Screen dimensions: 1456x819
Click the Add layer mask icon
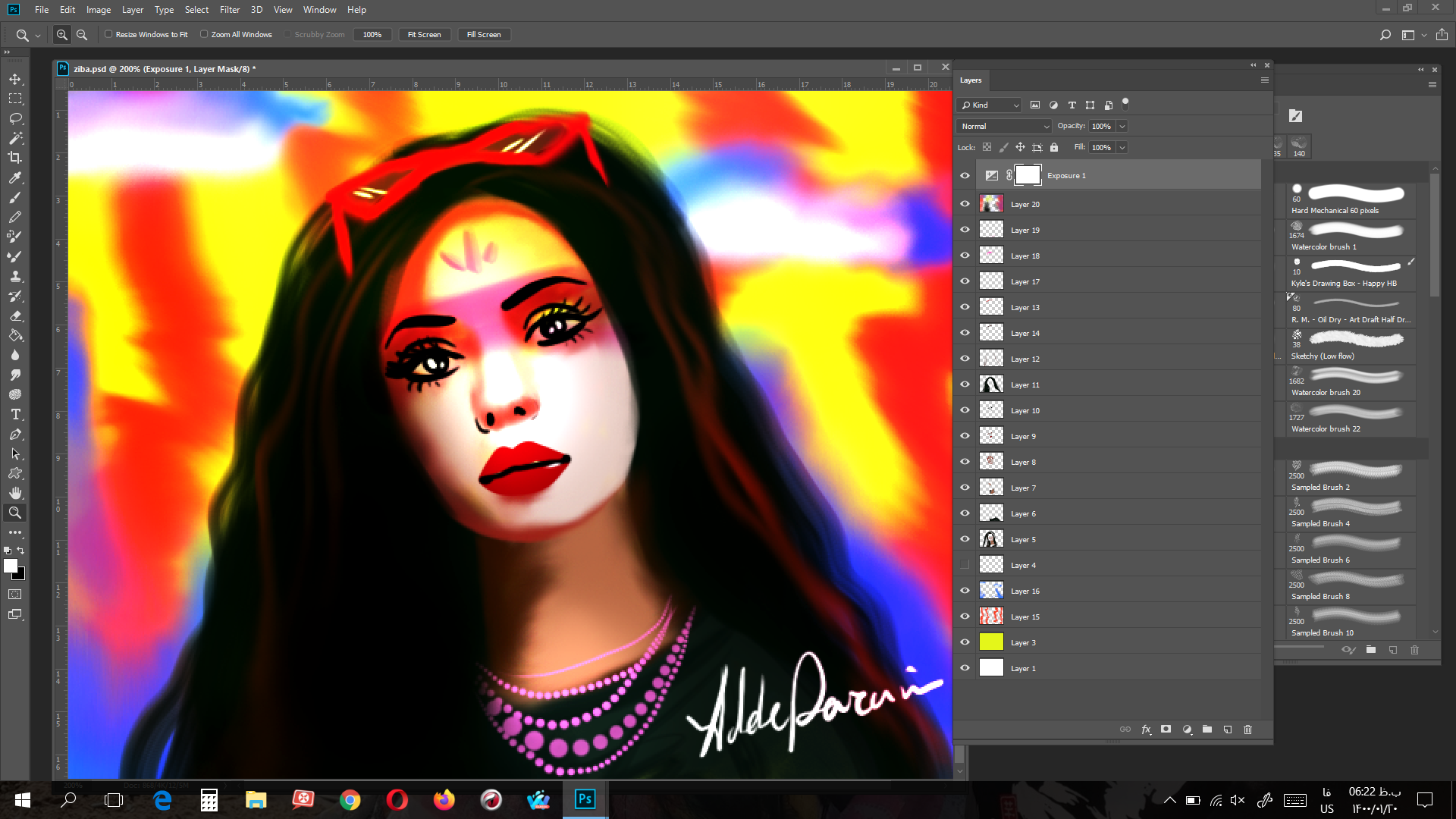(x=1166, y=730)
